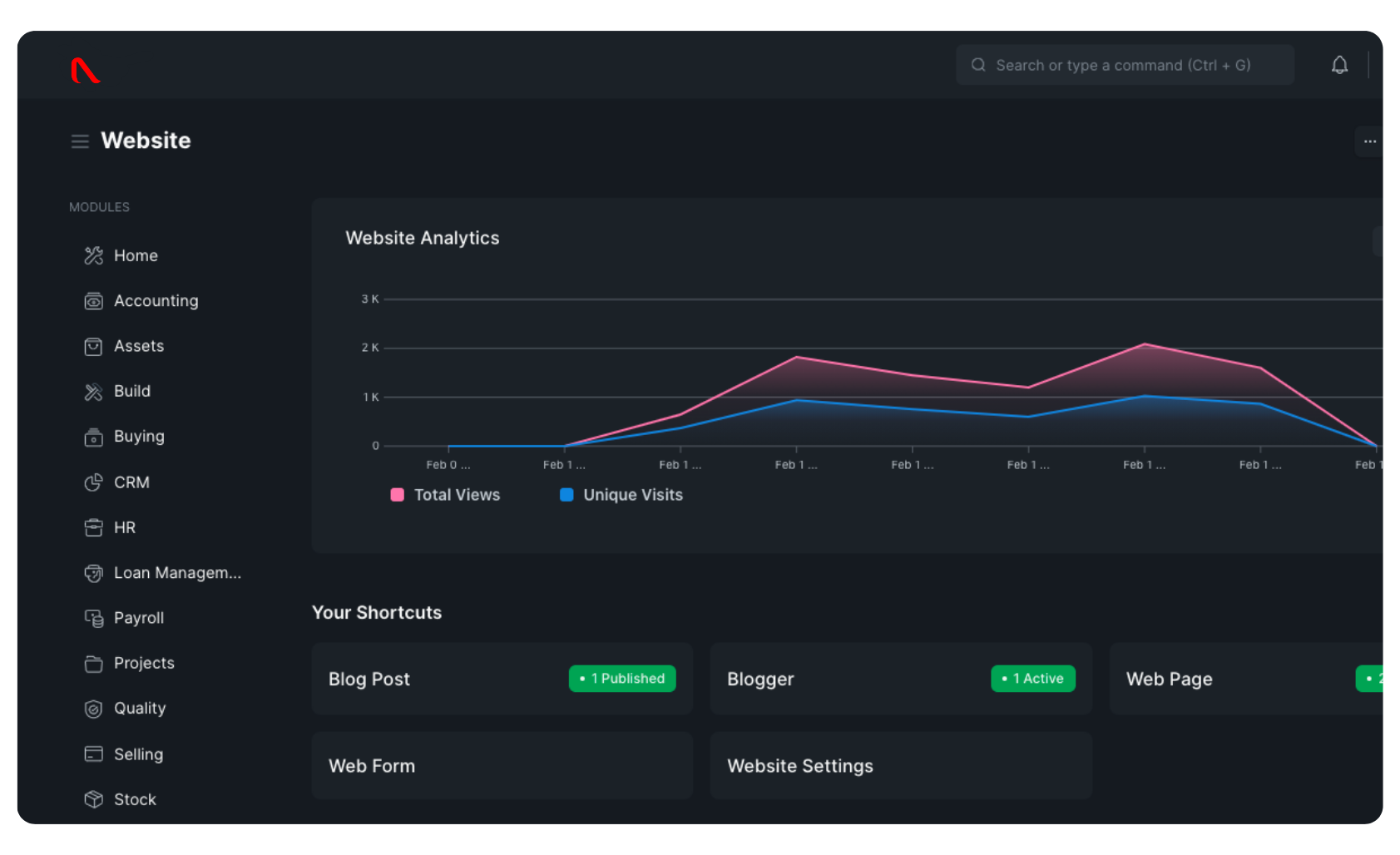The width and height of the screenshot is (1400, 855).
Task: Click the red ERPNext logo
Action: [85, 71]
